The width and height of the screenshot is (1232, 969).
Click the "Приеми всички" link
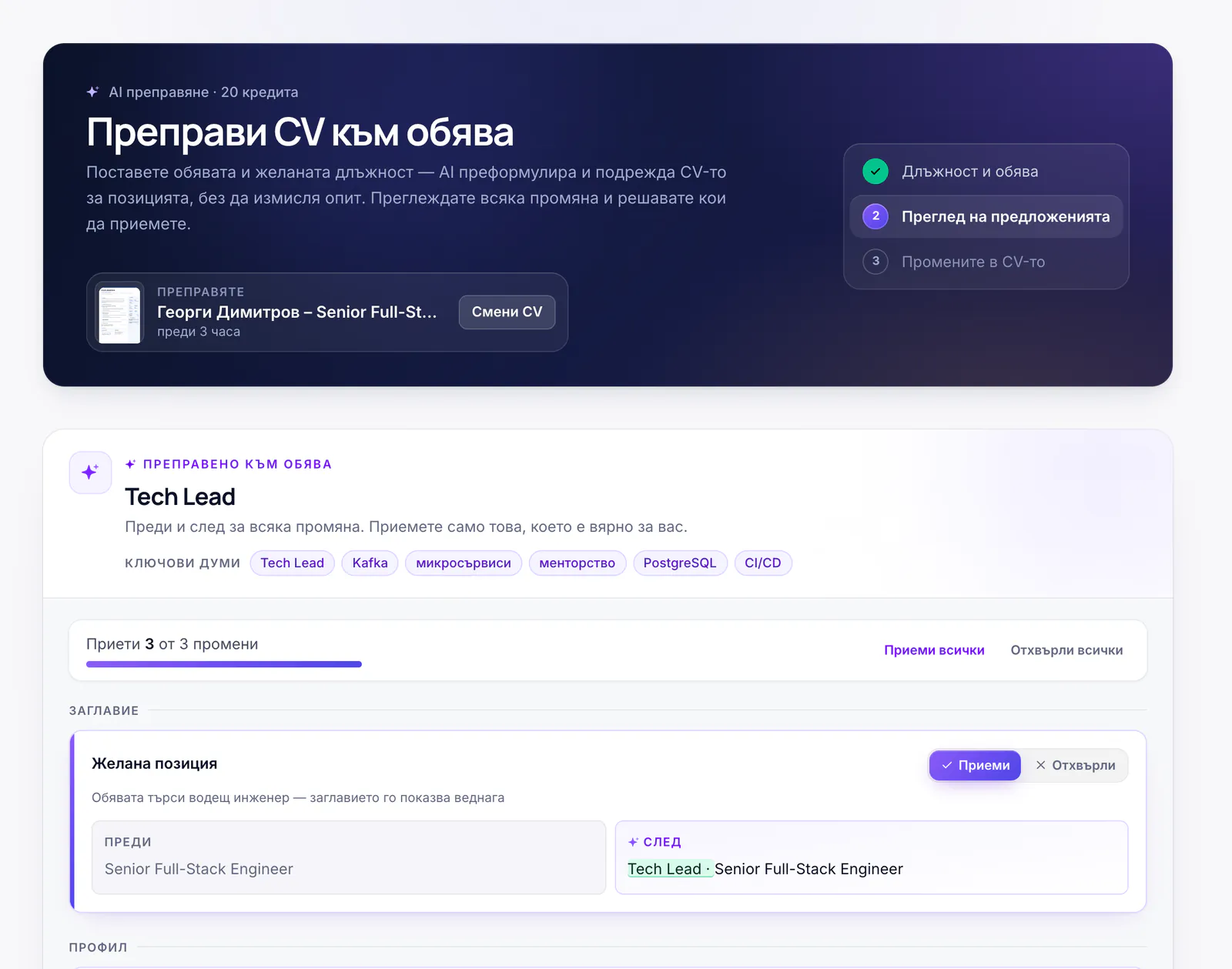[x=934, y=650]
